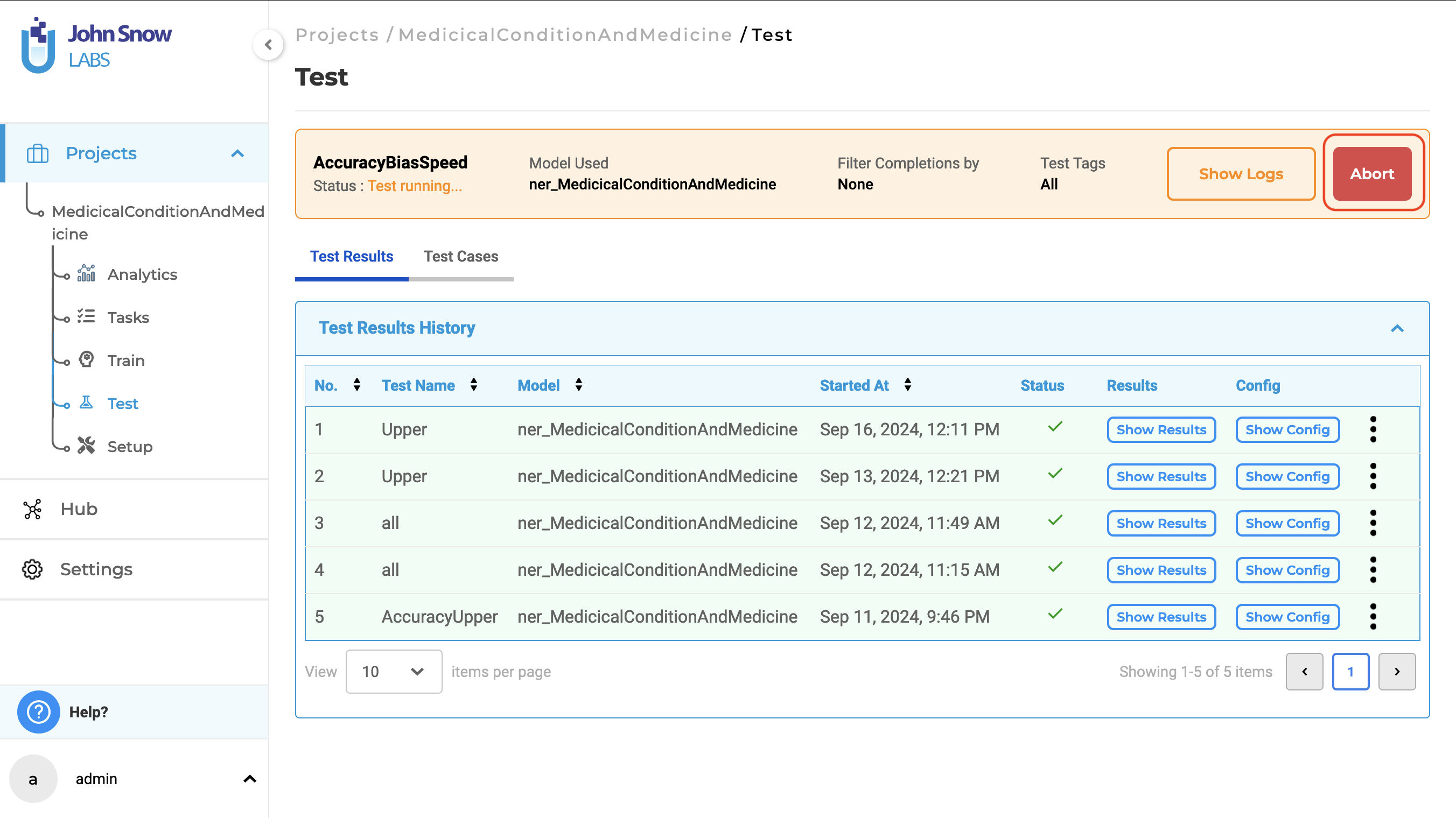The image size is (1456, 818).
Task: Open Analytics chart icon in sidebar
Action: coord(87,273)
